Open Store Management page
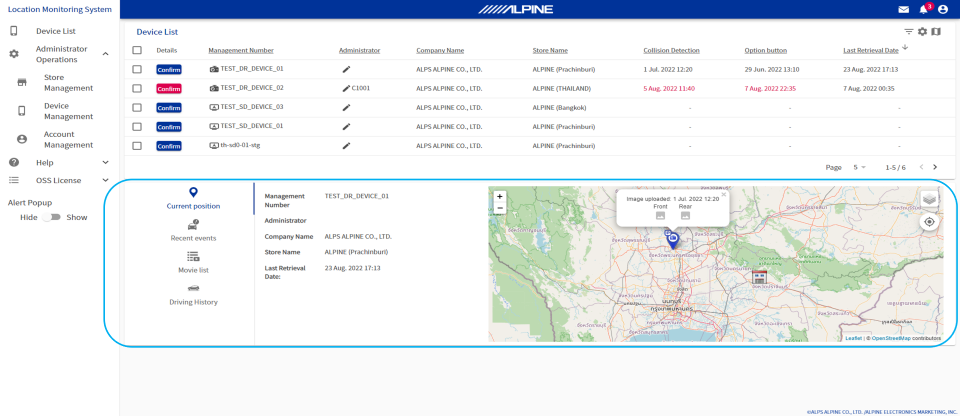Image resolution: width=960 pixels, height=416 pixels. 68,83
